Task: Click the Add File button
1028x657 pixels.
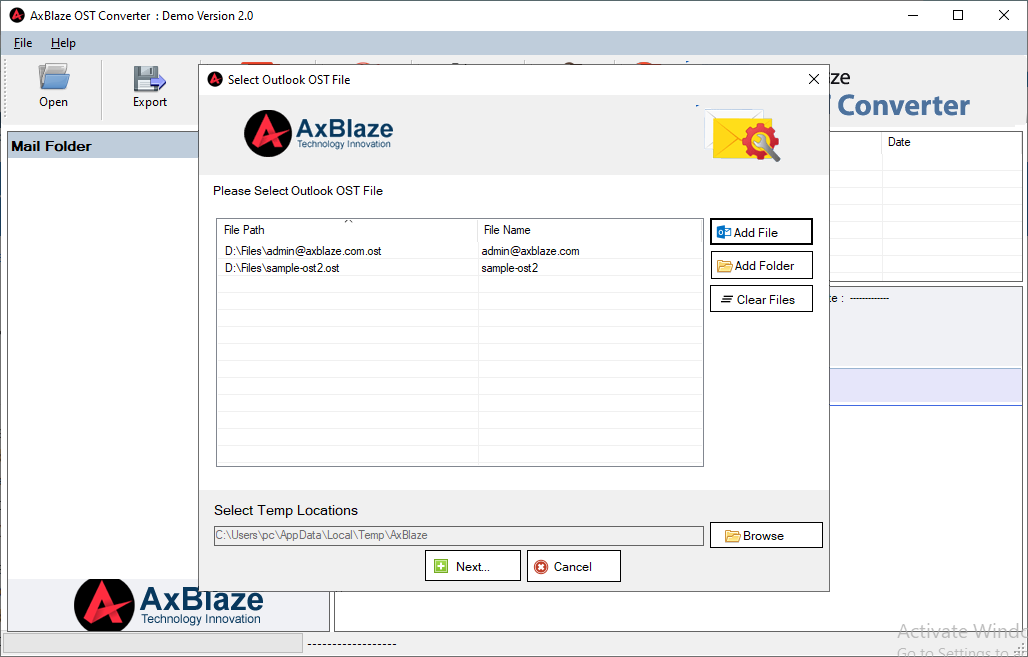Action: (761, 232)
